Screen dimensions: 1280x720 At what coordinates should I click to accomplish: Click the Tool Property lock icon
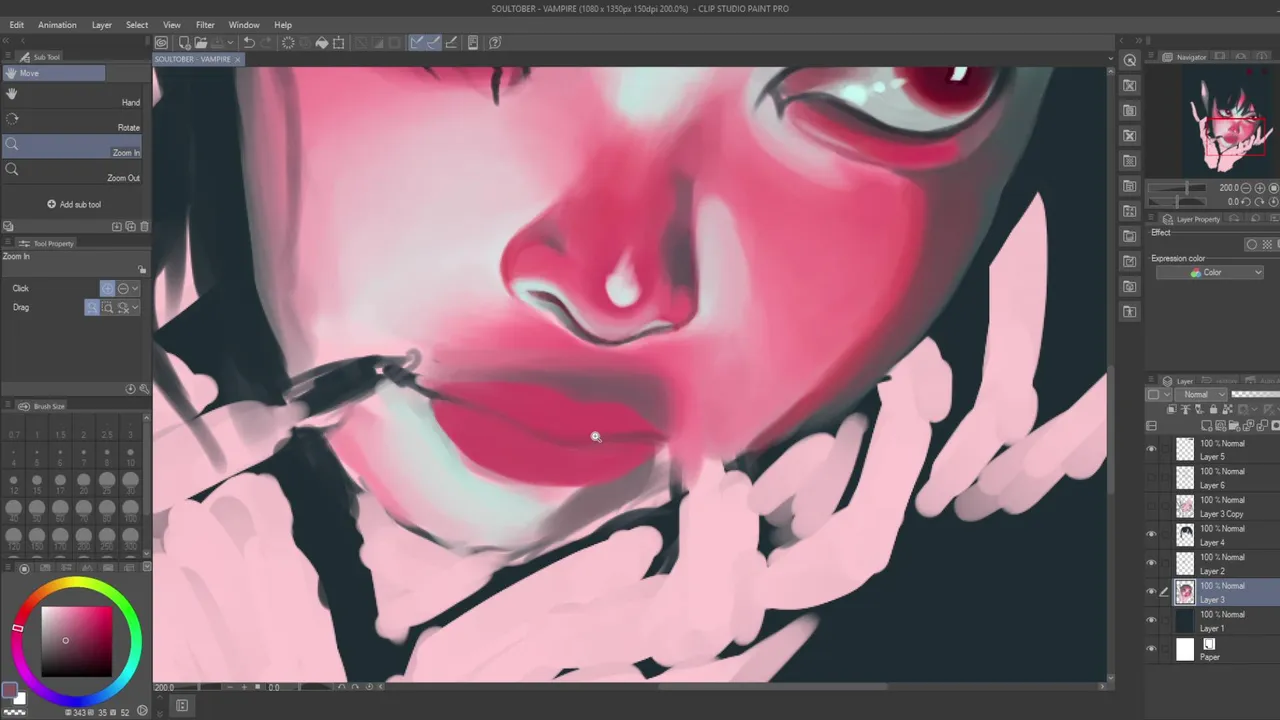[x=142, y=270]
